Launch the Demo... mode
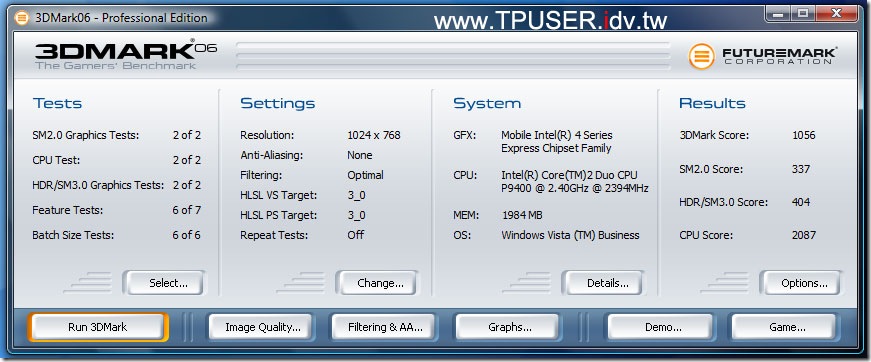Screen dimensions: 871x362 click(x=660, y=327)
